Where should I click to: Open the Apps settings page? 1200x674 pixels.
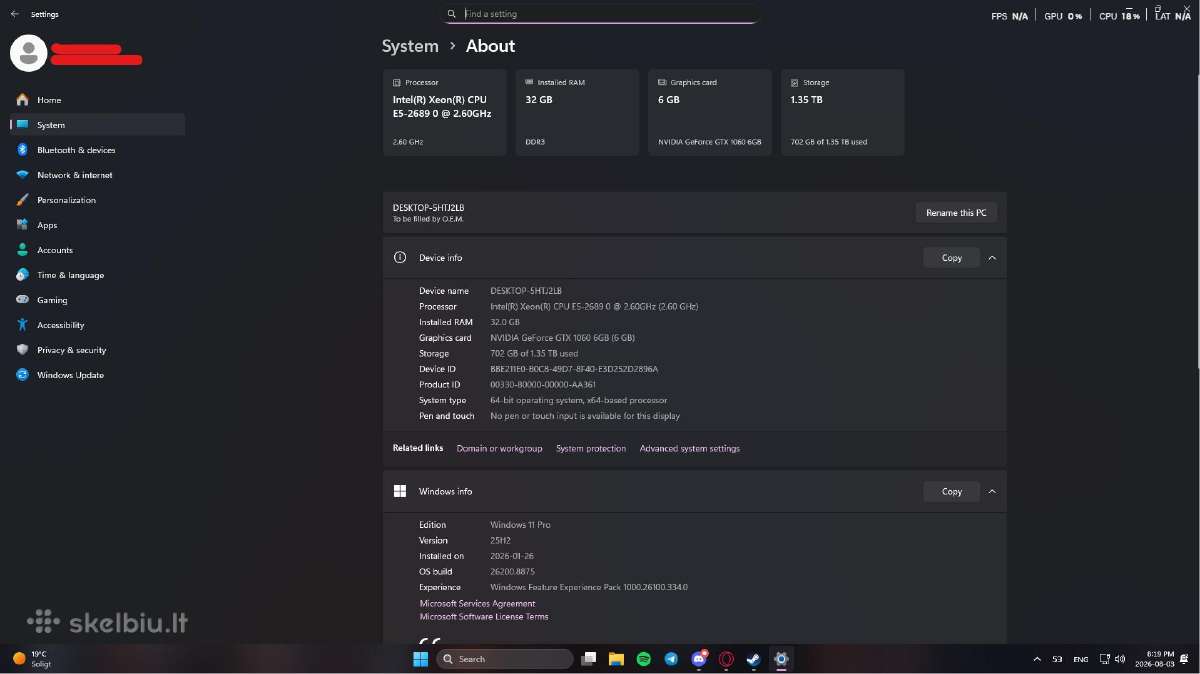pos(97,225)
